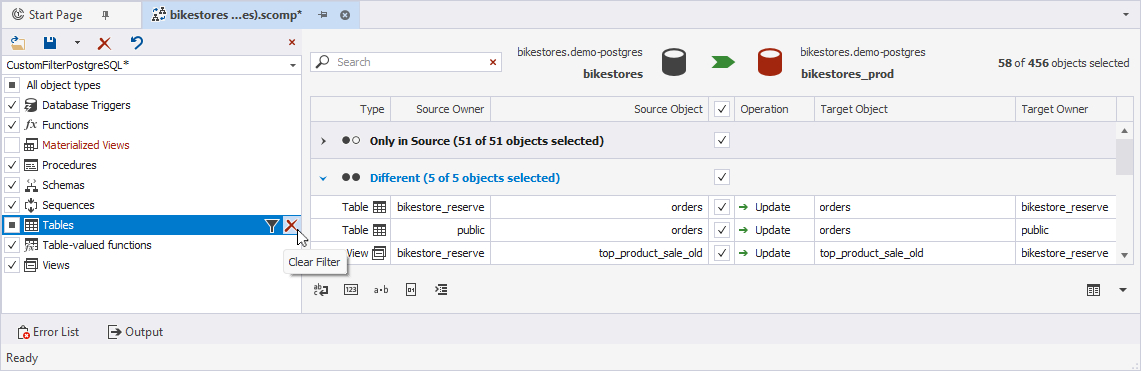Close the filter panel with small red X
The height and width of the screenshot is (371, 1141).
(292, 43)
